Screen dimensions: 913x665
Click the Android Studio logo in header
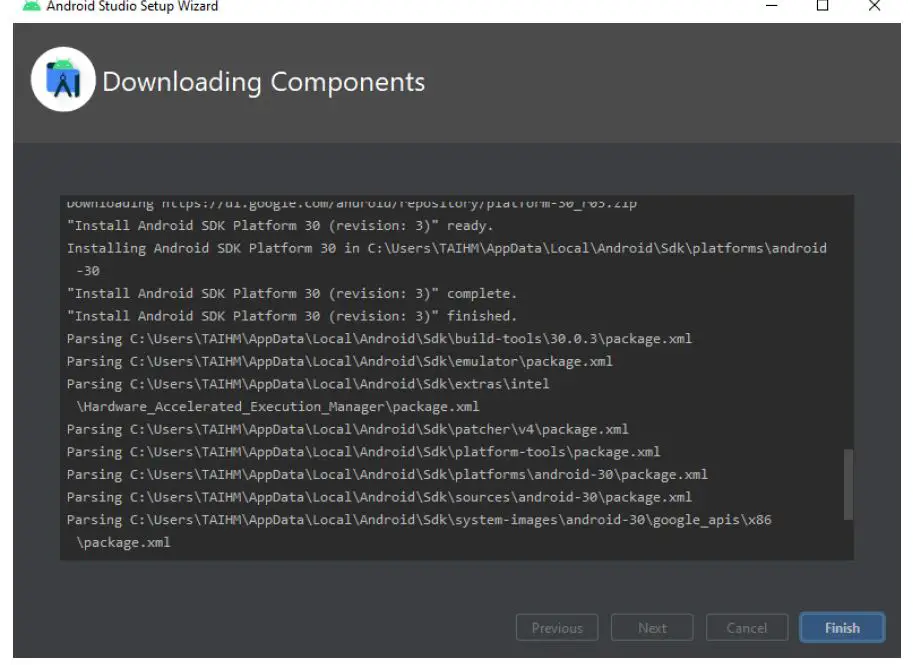(x=62, y=81)
